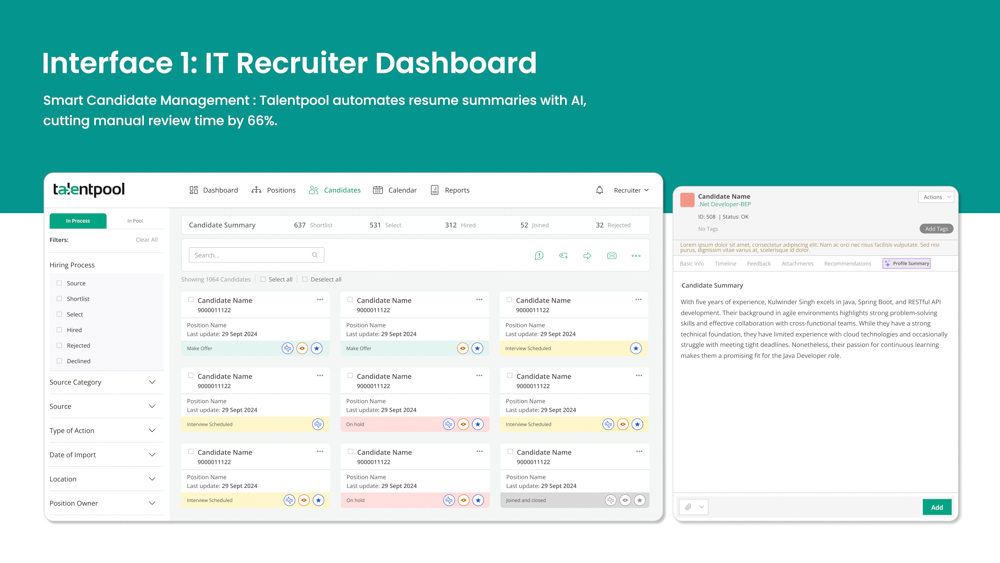This screenshot has width=1000, height=563.
Task: Click the email envelope icon in toolbar
Action: (x=612, y=256)
